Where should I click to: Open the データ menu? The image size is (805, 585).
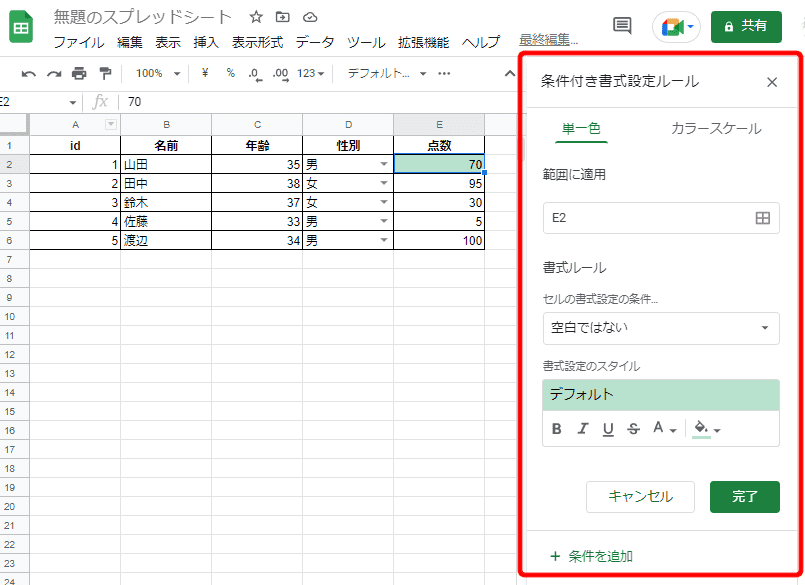point(315,43)
